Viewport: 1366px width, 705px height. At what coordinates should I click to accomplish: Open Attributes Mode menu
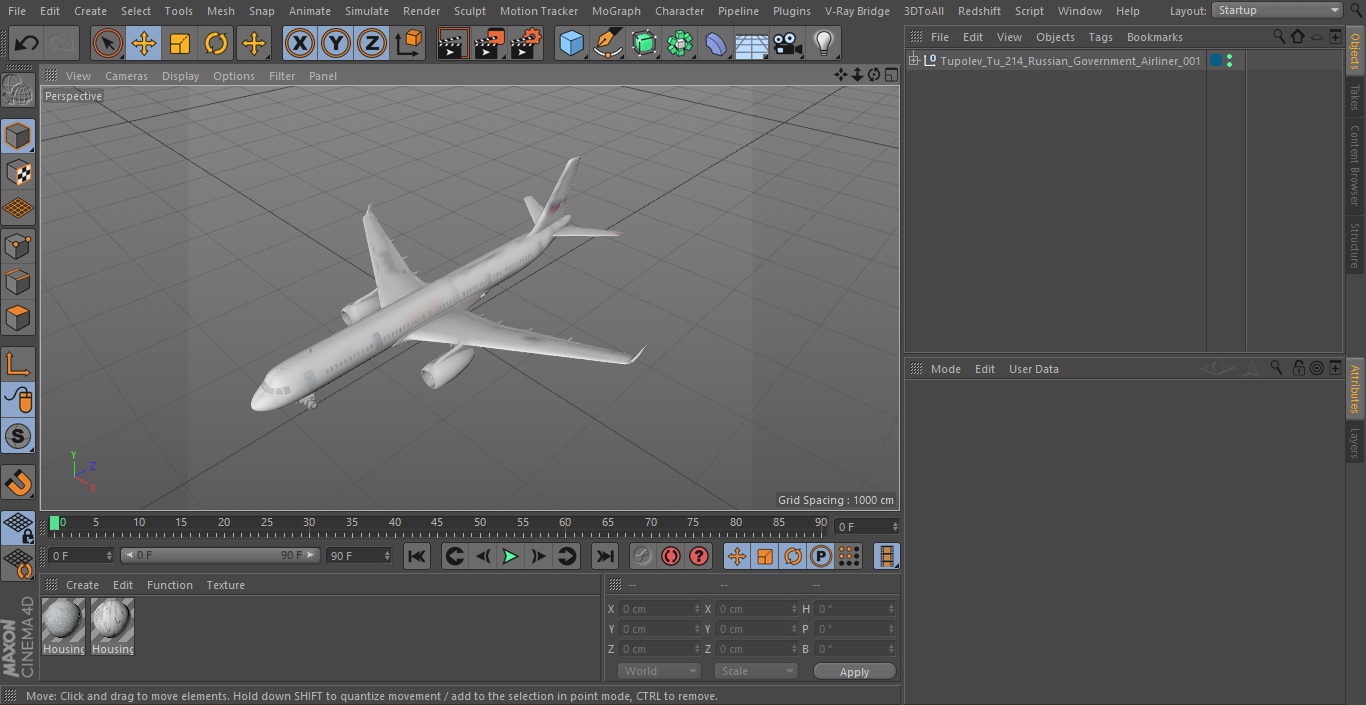pyautogui.click(x=945, y=369)
